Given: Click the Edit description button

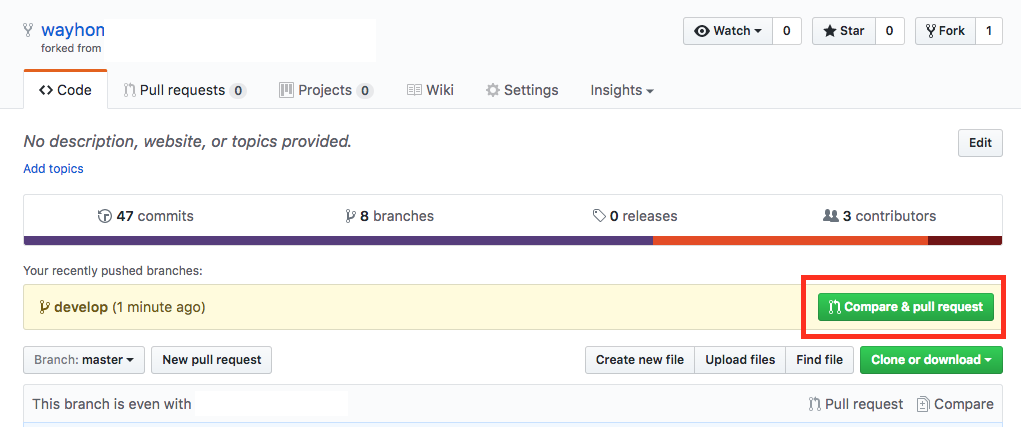Looking at the screenshot, I should click(x=980, y=143).
